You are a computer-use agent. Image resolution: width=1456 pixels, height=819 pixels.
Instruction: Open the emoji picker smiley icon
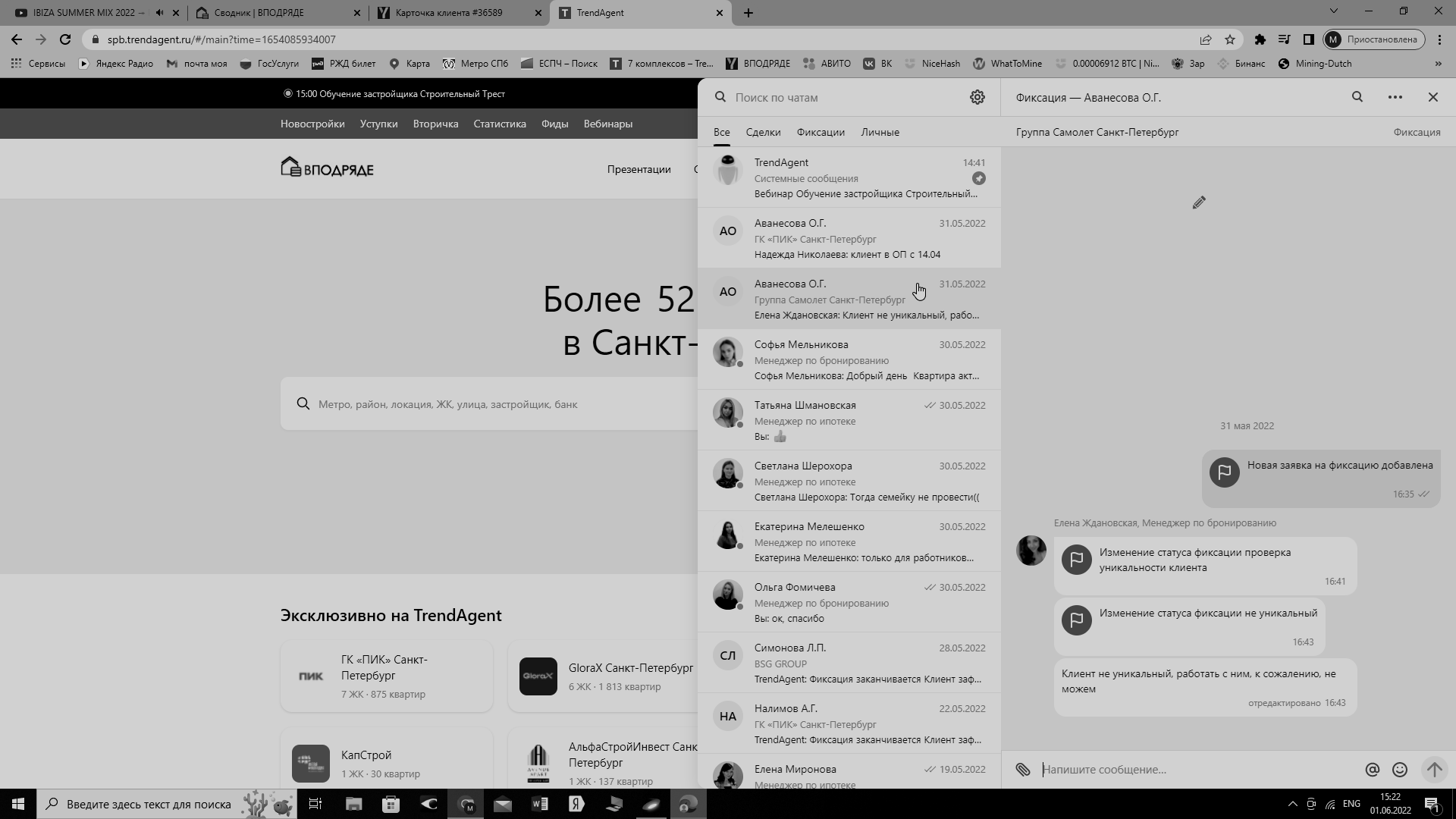pyautogui.click(x=1400, y=770)
